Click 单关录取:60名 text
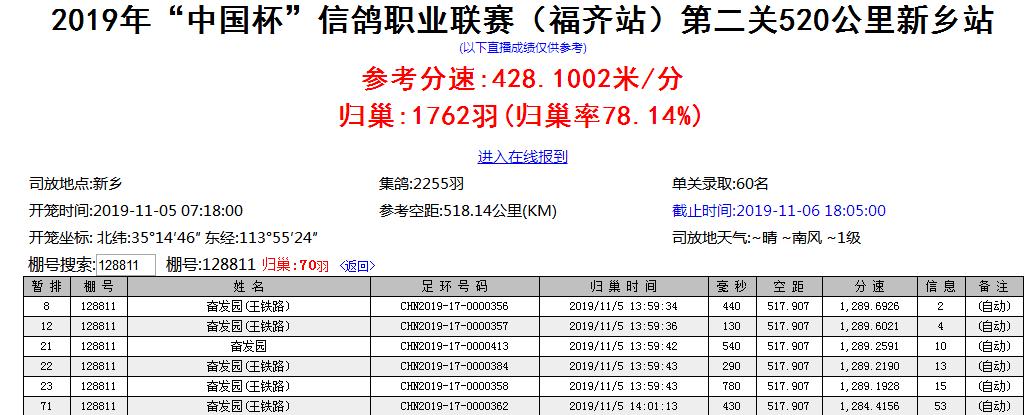This screenshot has height=415, width=1032. click(x=720, y=184)
